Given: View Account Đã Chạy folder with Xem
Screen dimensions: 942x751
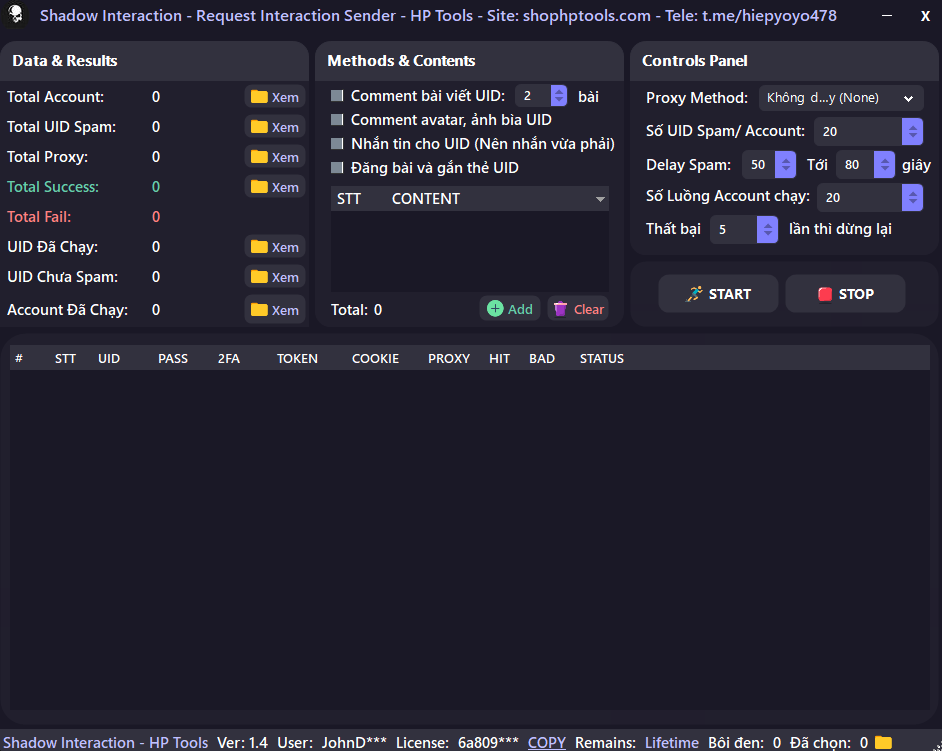Looking at the screenshot, I should [275, 310].
